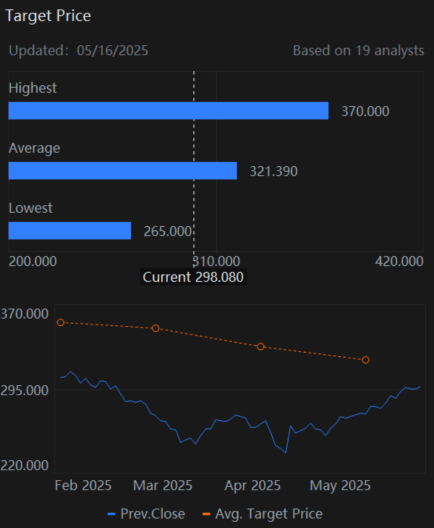Click the 'May 2025' axis label
This screenshot has width=434, height=528.
click(340, 486)
